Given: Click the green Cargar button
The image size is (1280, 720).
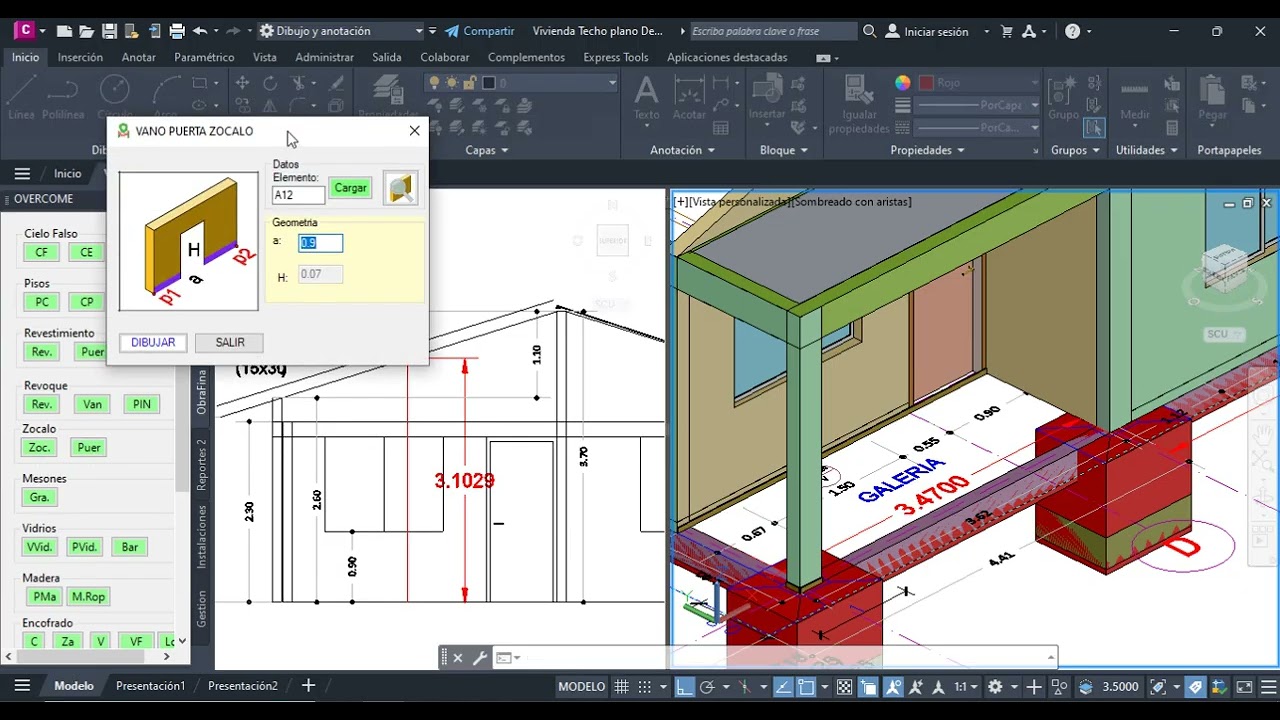Looking at the screenshot, I should (350, 188).
